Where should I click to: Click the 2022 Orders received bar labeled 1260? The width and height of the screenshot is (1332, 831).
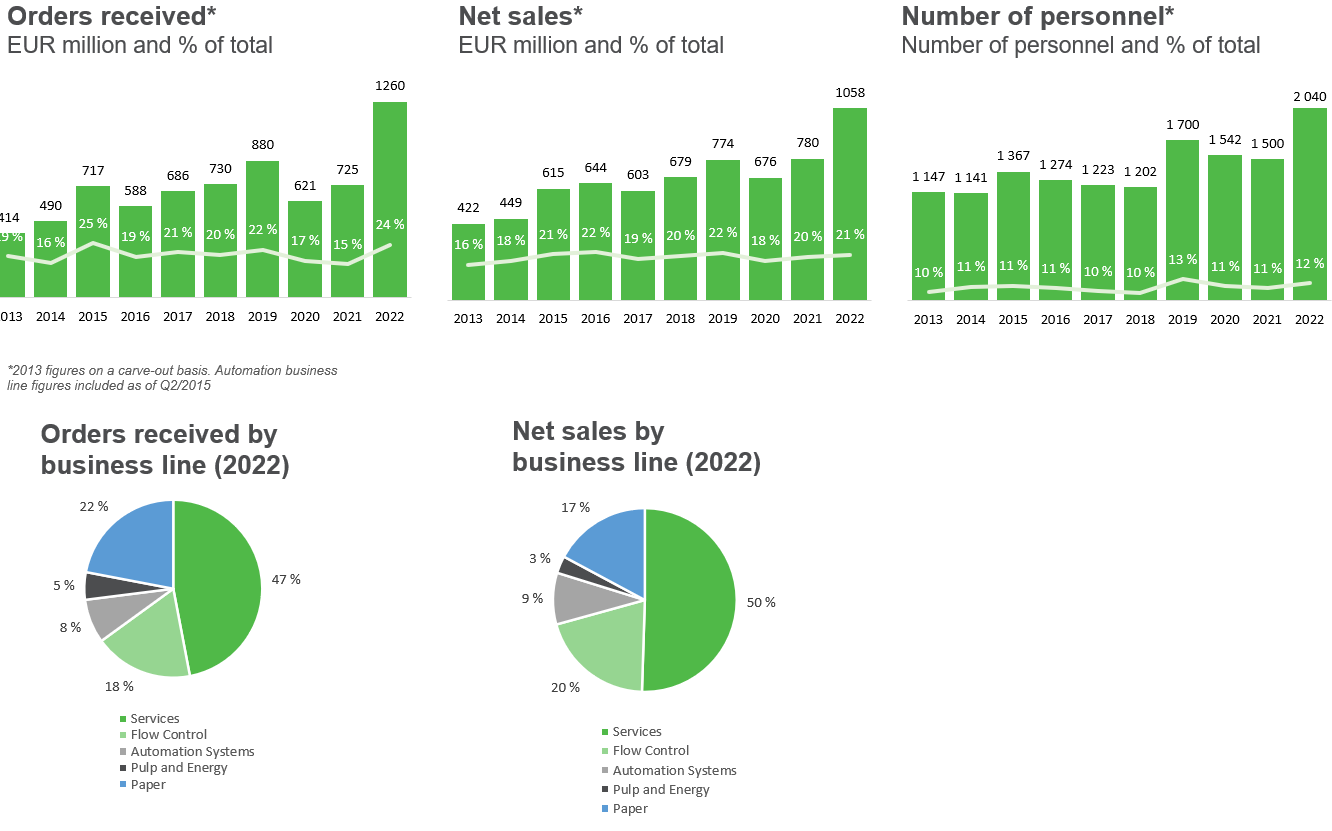[x=390, y=199]
